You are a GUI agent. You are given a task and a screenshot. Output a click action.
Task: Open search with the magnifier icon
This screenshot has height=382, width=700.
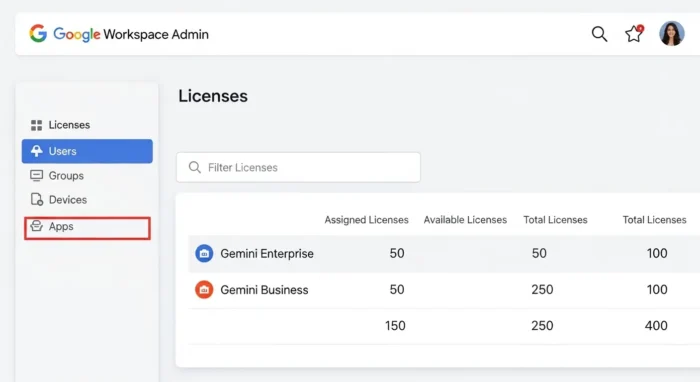599,34
